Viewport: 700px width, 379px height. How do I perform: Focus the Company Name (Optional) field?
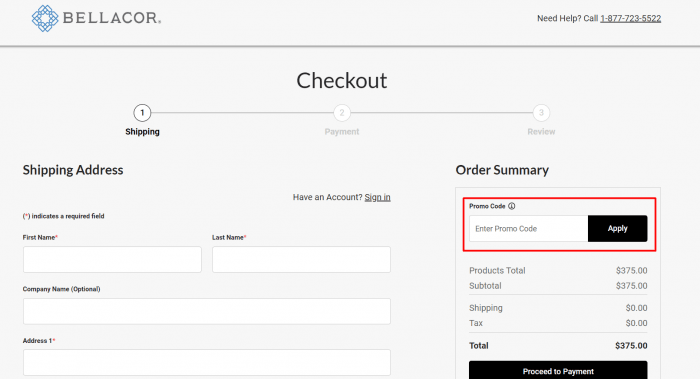click(x=207, y=311)
